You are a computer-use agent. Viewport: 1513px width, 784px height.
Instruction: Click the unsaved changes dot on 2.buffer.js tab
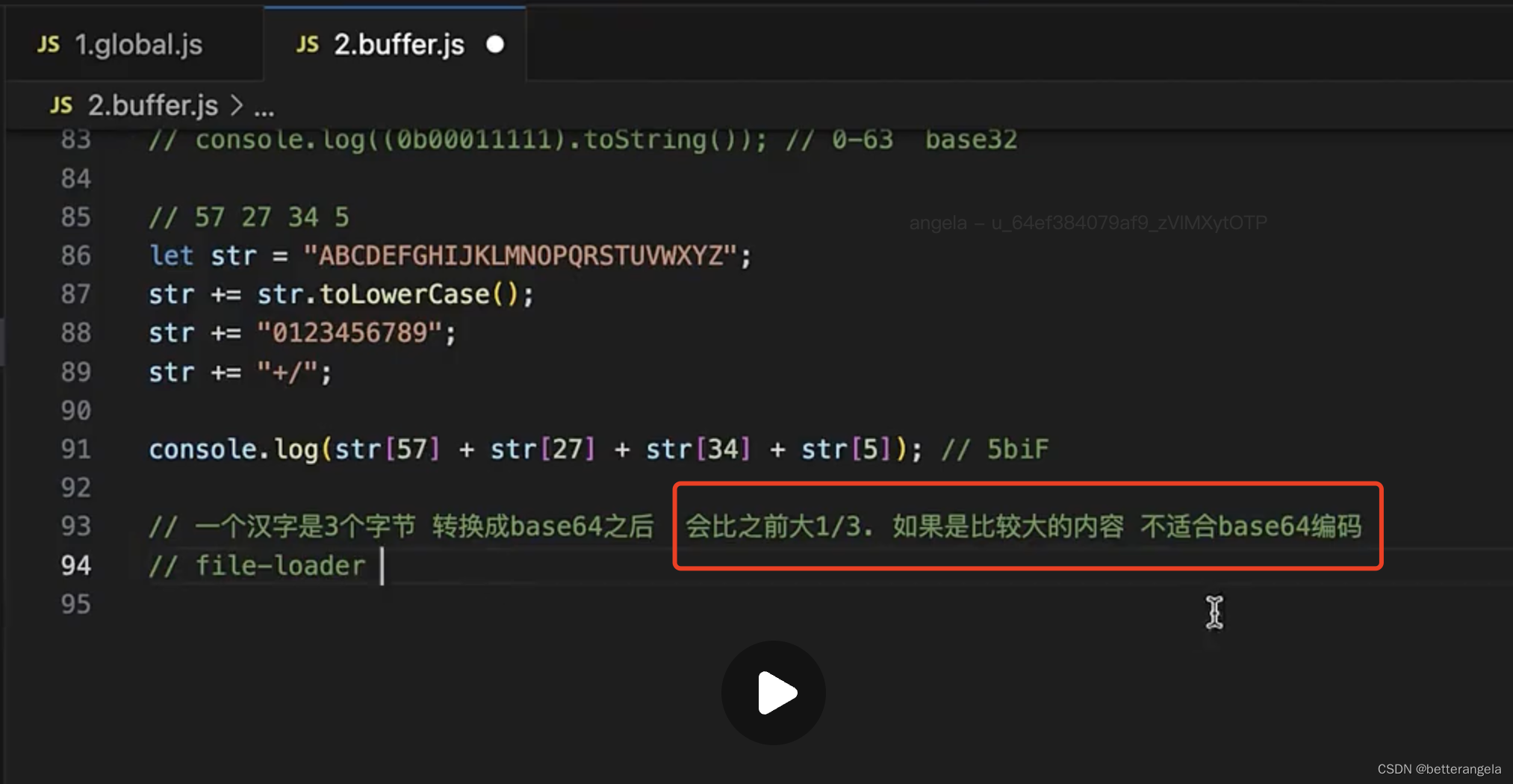point(496,44)
